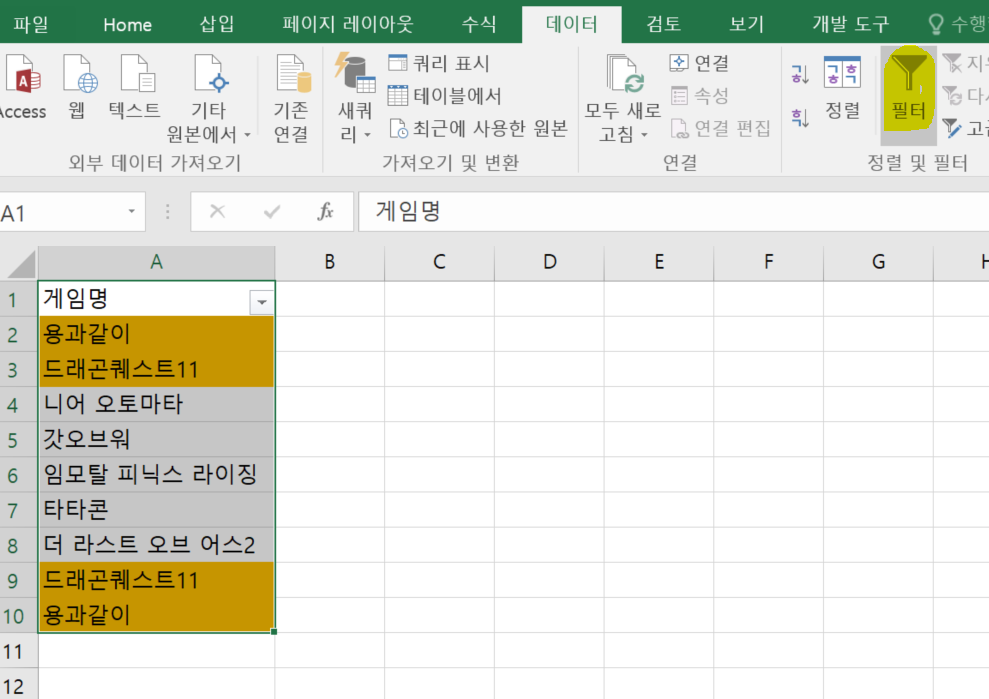This screenshot has width=989, height=699.
Task: Click the tell me lightbulb search
Action: click(x=936, y=25)
